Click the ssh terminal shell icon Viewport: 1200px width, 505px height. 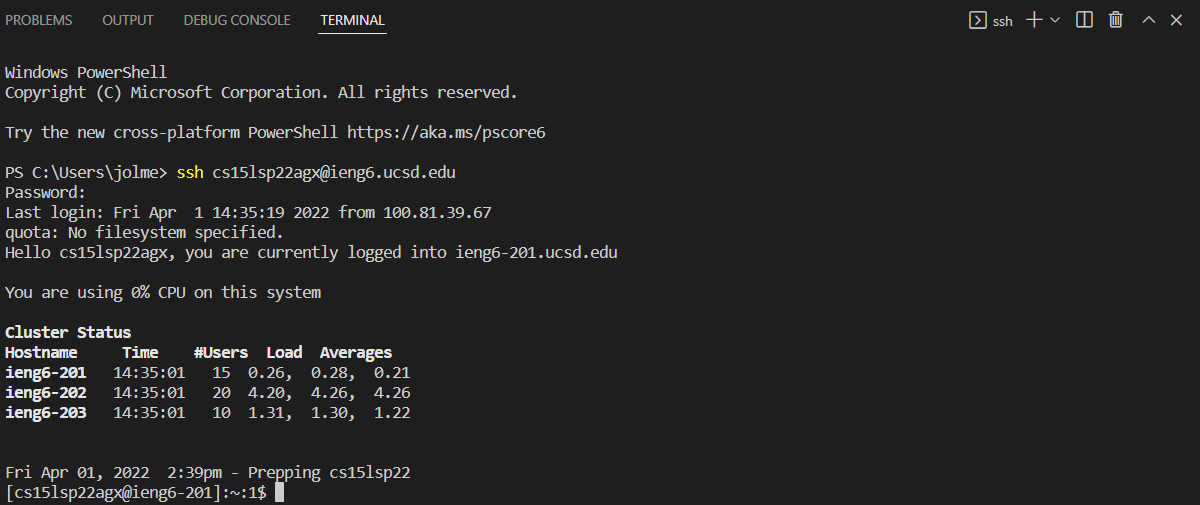[978, 20]
